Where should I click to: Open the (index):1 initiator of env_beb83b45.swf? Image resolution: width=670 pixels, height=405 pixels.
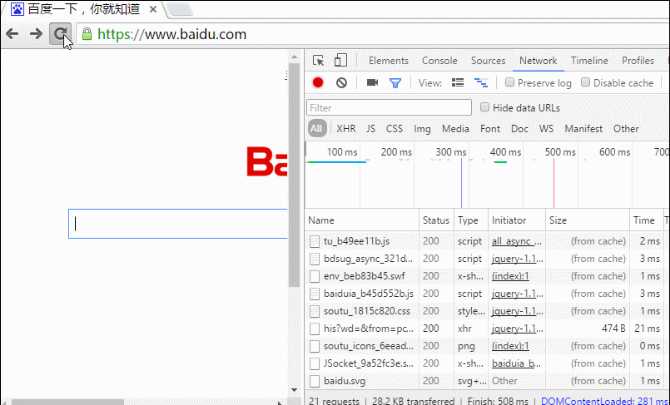[x=511, y=276]
